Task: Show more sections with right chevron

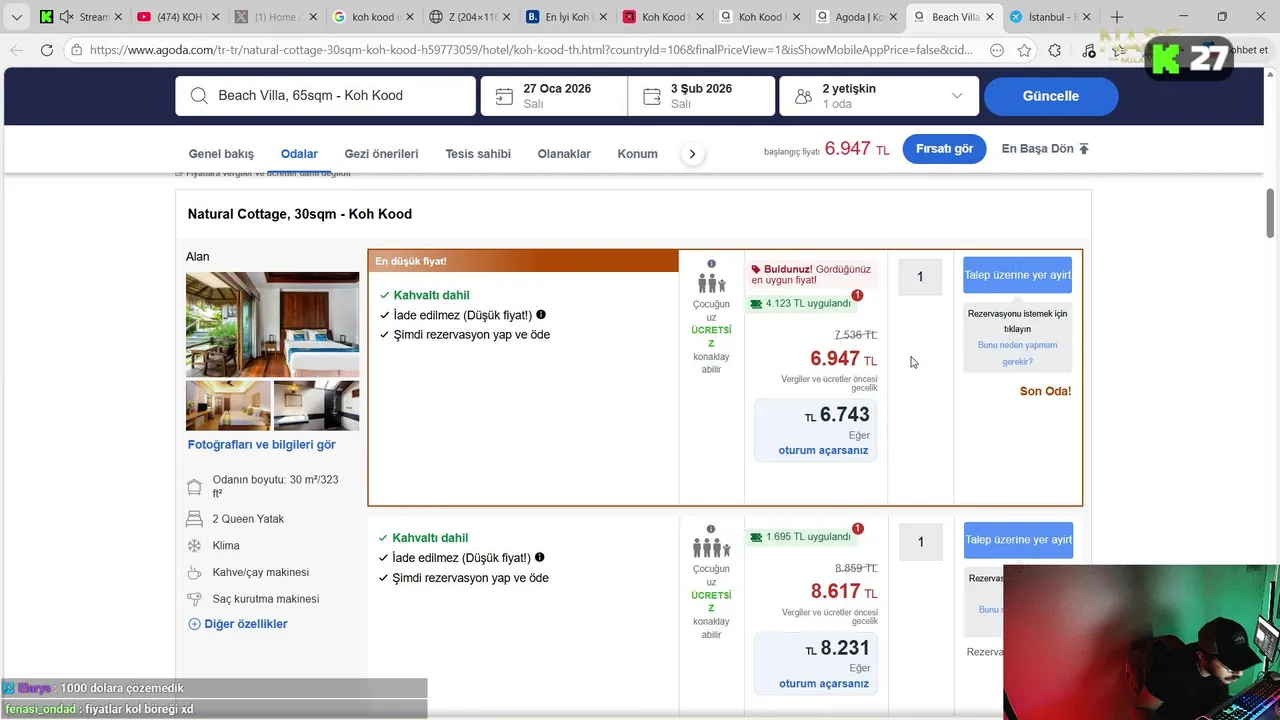Action: click(692, 154)
